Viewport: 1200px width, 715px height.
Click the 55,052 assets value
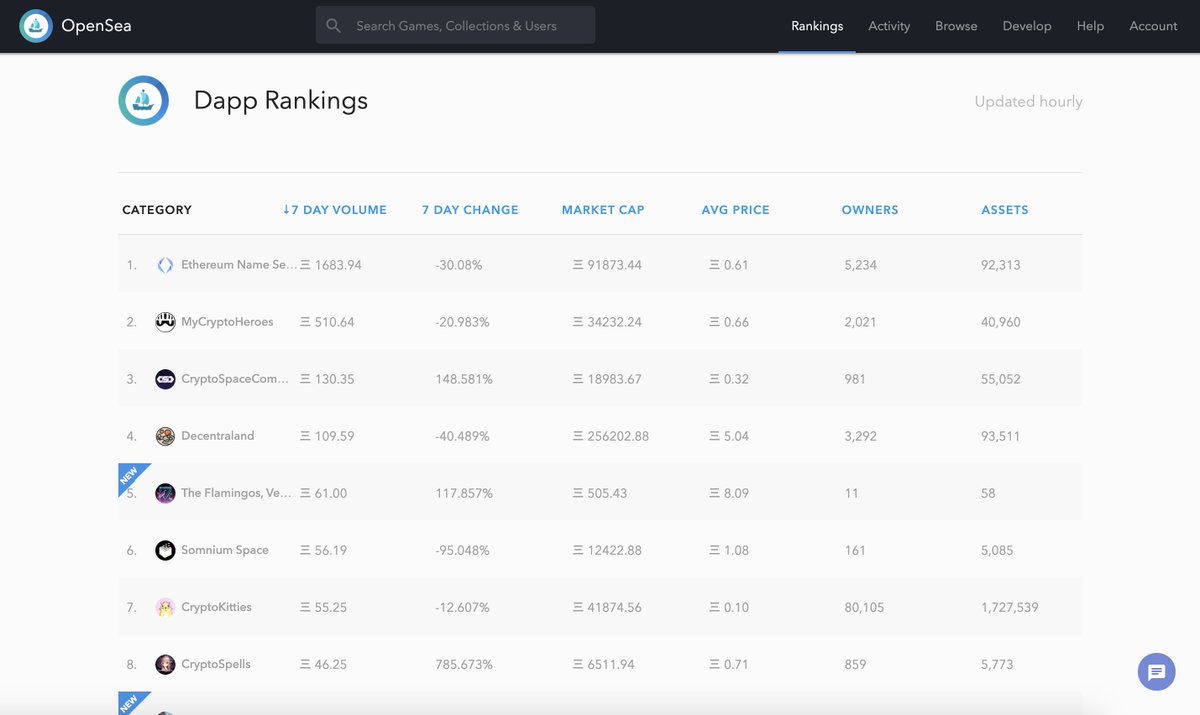[x=1001, y=379]
